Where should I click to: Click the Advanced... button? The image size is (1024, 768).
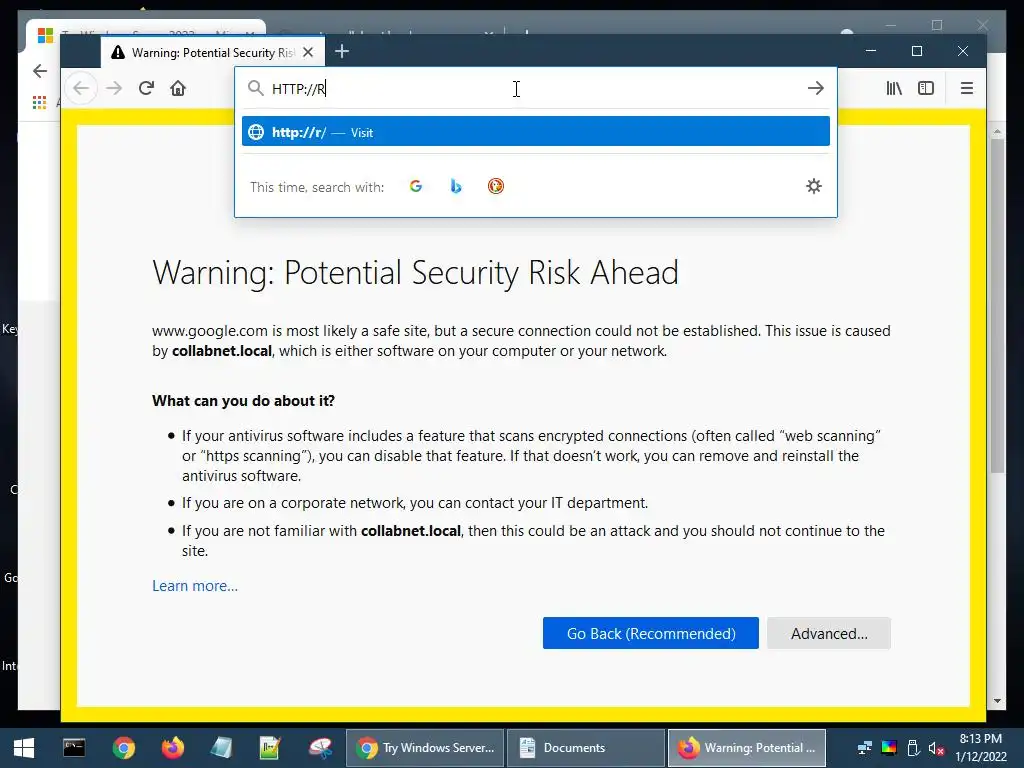[x=829, y=633]
